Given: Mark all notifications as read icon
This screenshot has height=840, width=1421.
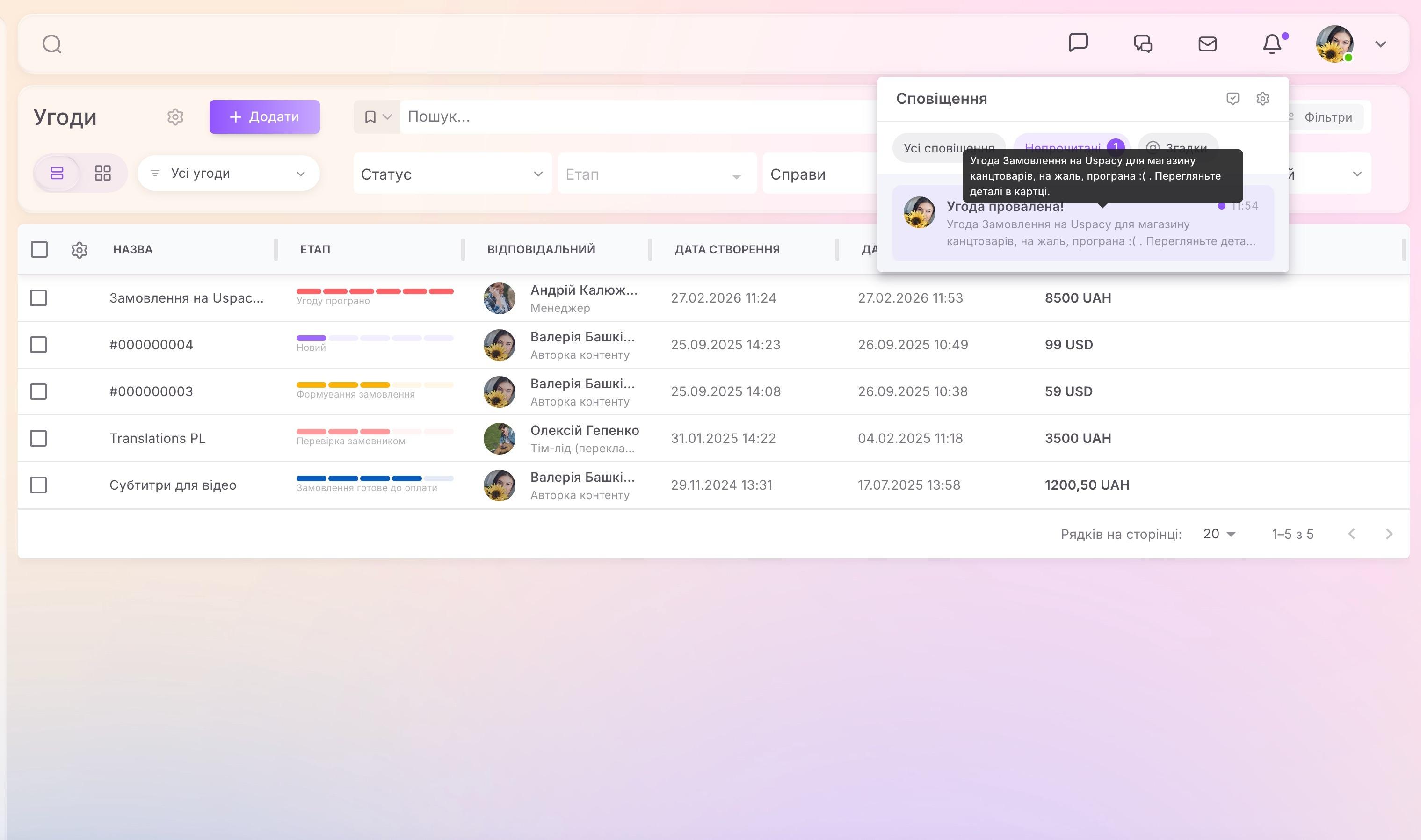Looking at the screenshot, I should point(1232,99).
